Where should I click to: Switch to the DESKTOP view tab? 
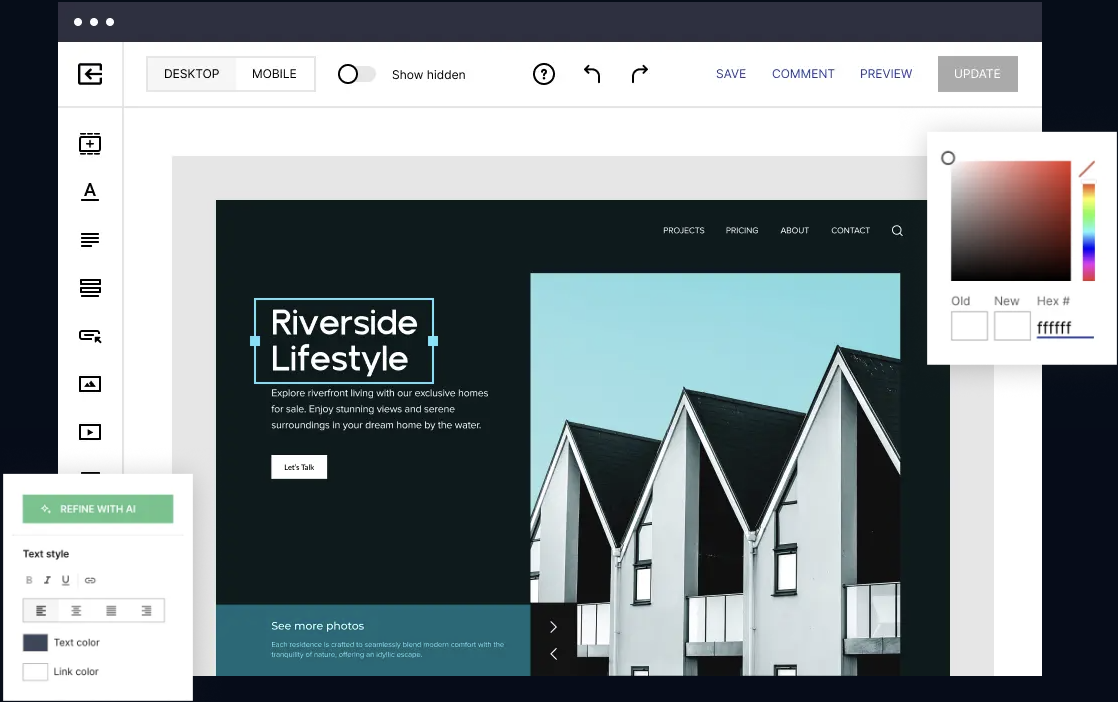pyautogui.click(x=192, y=74)
